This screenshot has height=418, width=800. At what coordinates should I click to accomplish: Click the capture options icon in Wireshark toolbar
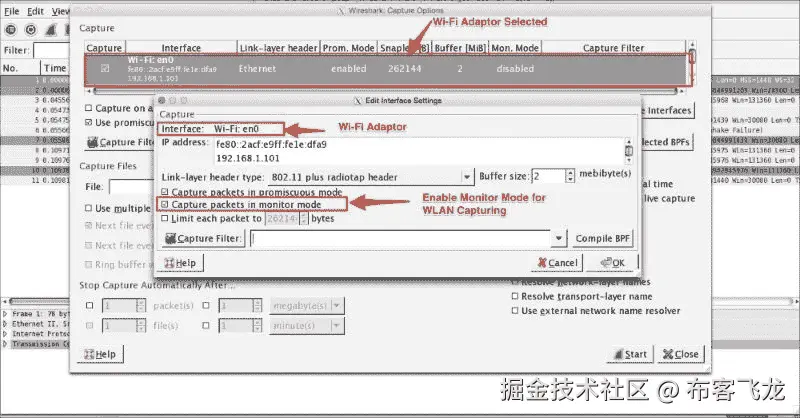click(31, 30)
